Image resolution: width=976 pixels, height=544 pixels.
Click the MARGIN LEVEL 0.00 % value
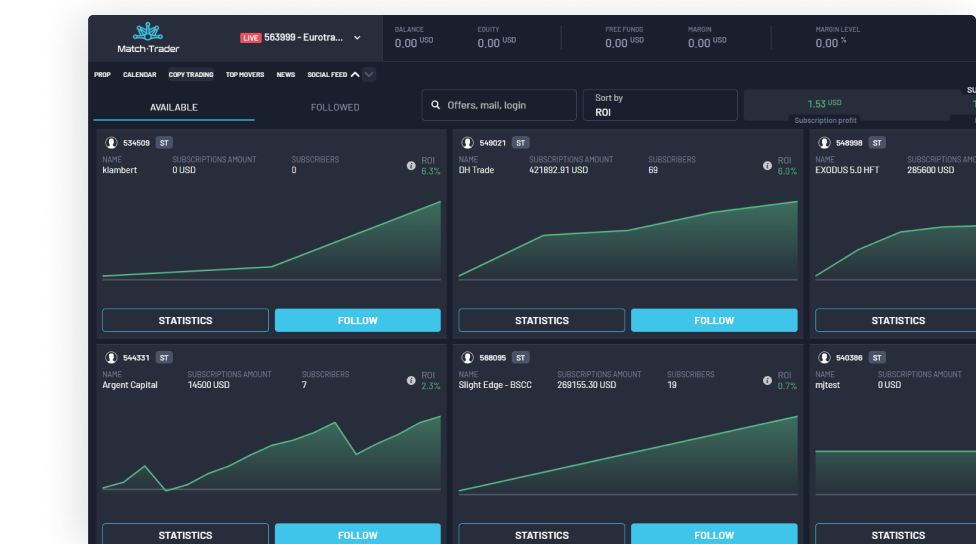830,43
